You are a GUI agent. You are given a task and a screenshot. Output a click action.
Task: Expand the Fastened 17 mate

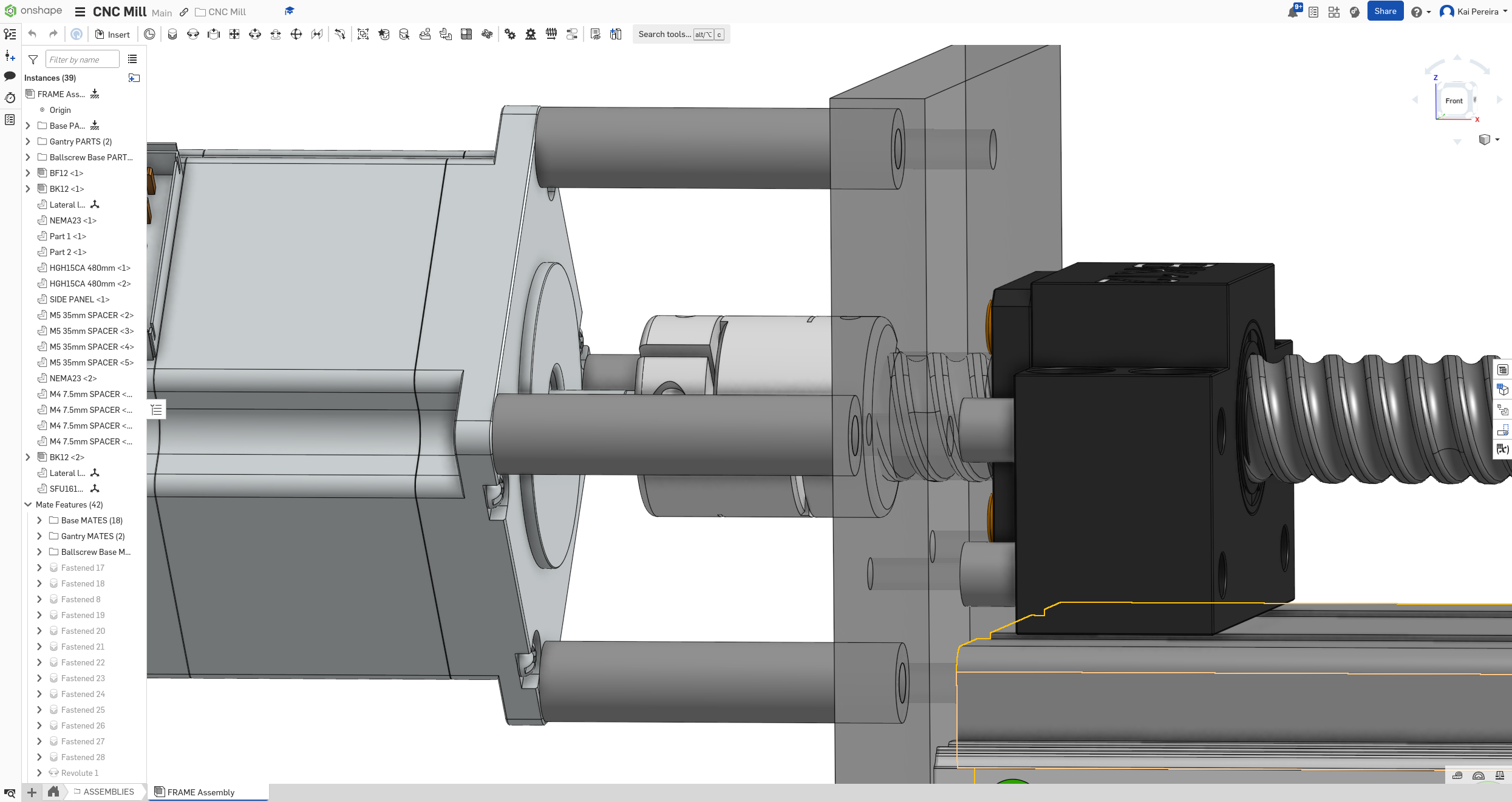[39, 568]
